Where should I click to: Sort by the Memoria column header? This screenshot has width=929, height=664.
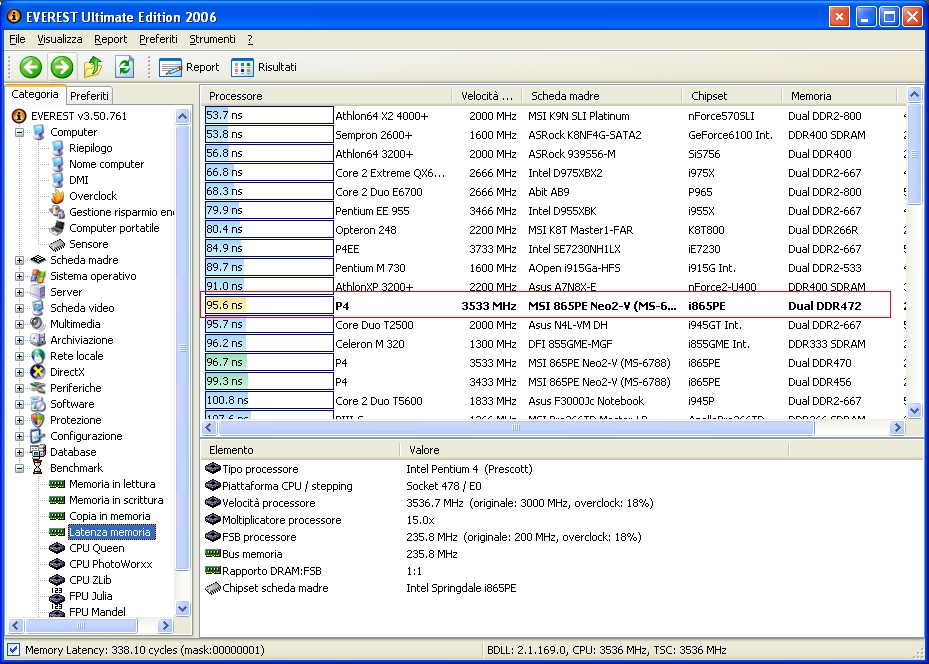[x=840, y=95]
